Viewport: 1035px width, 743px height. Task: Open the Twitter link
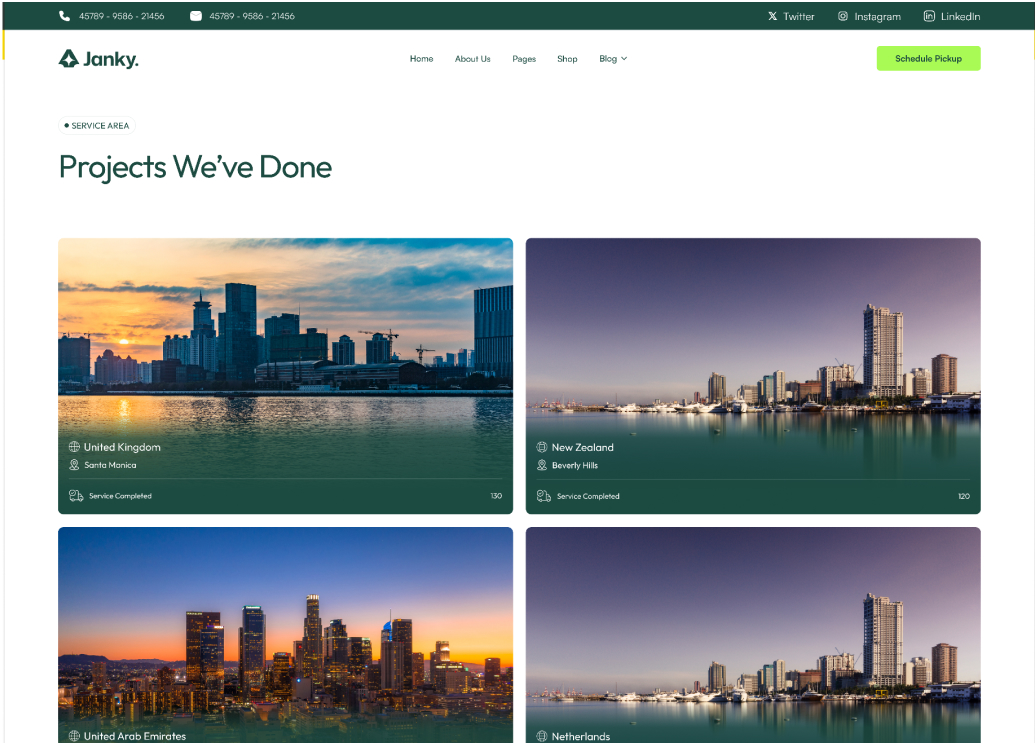click(799, 16)
